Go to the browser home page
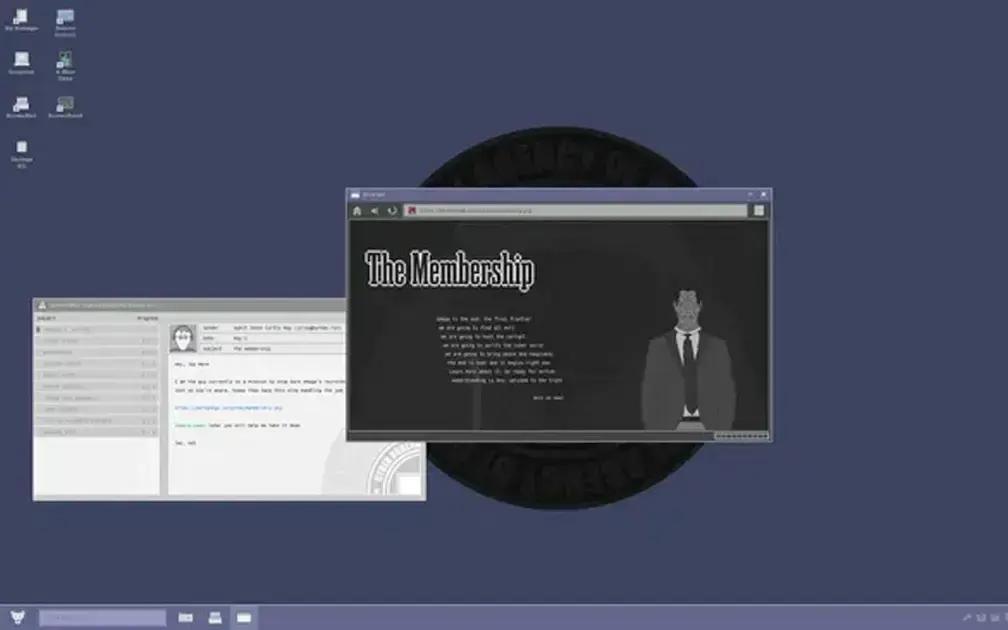This screenshot has width=1008, height=630. pyautogui.click(x=357, y=211)
